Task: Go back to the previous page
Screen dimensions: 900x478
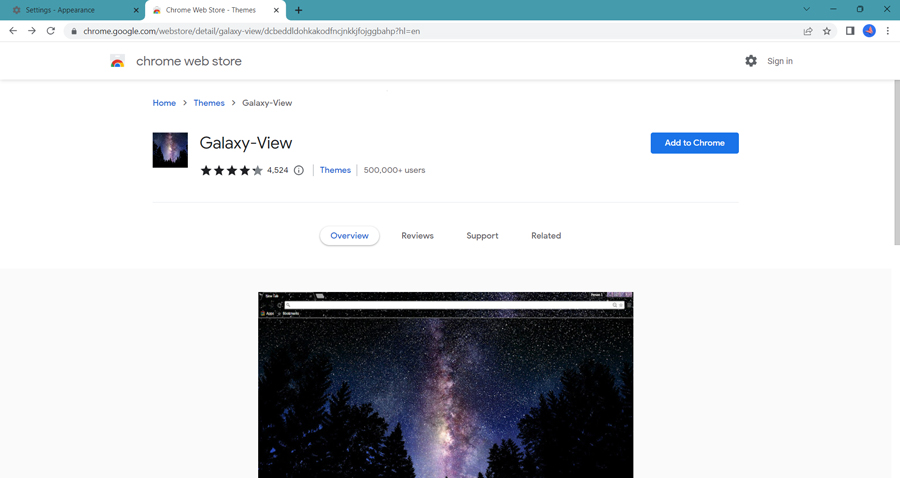Action: pos(13,31)
